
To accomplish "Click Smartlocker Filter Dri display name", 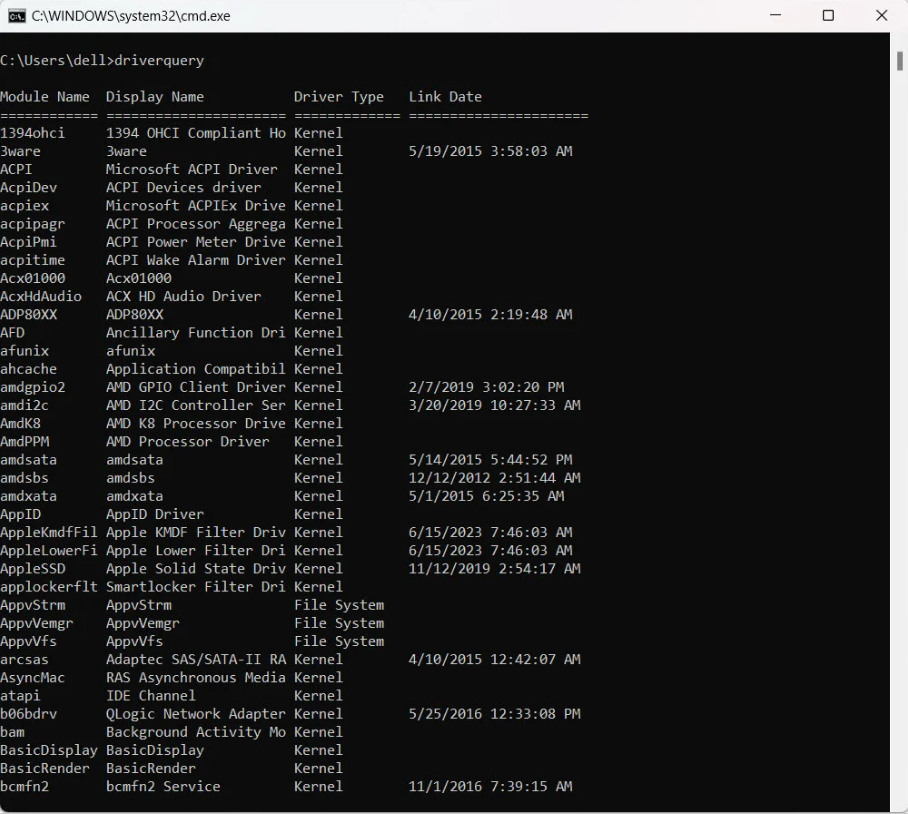I will tap(196, 587).
